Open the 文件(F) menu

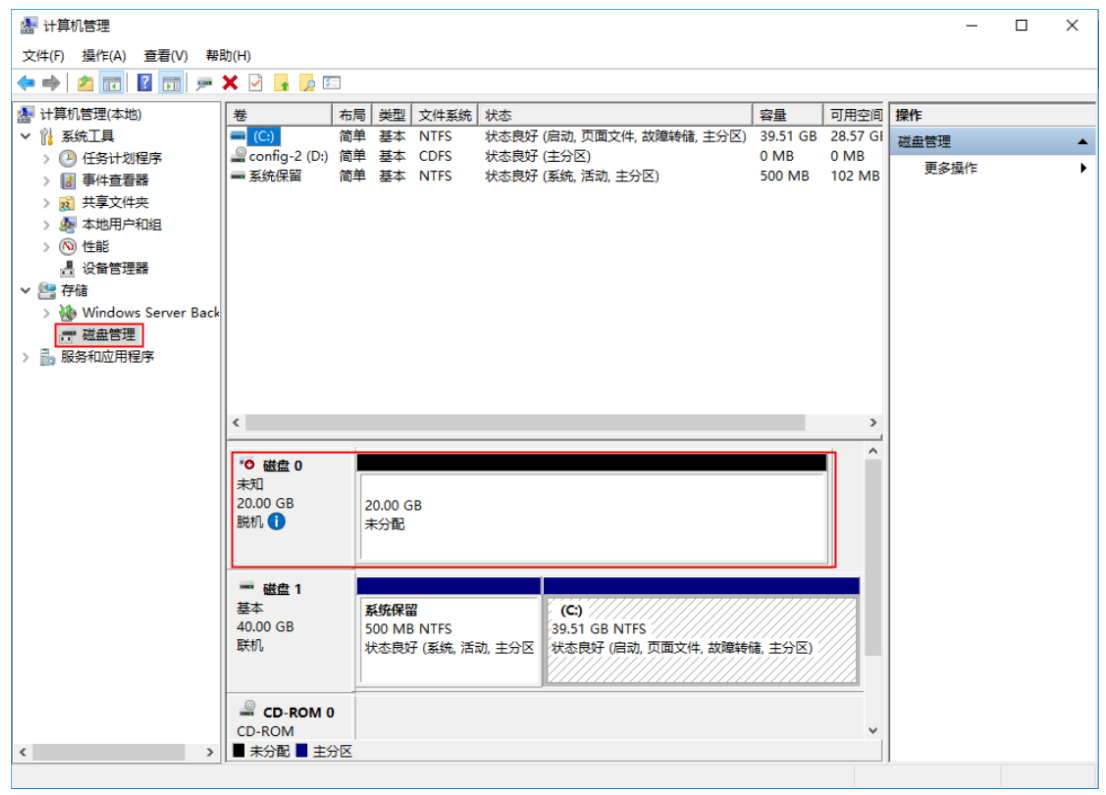(43, 56)
